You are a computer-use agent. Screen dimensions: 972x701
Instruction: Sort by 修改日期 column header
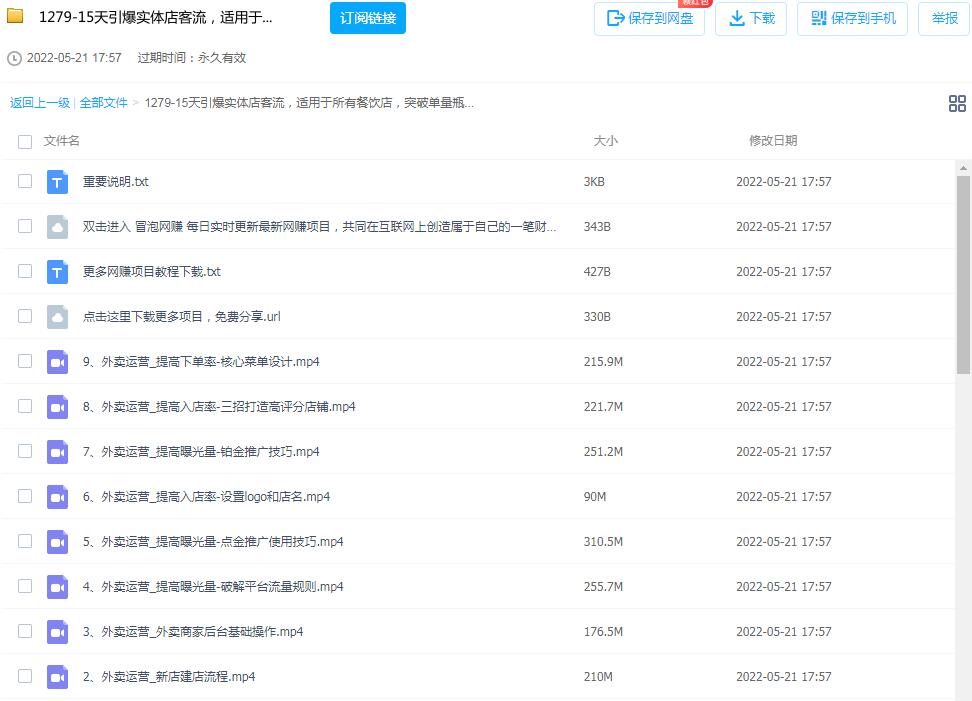point(773,141)
